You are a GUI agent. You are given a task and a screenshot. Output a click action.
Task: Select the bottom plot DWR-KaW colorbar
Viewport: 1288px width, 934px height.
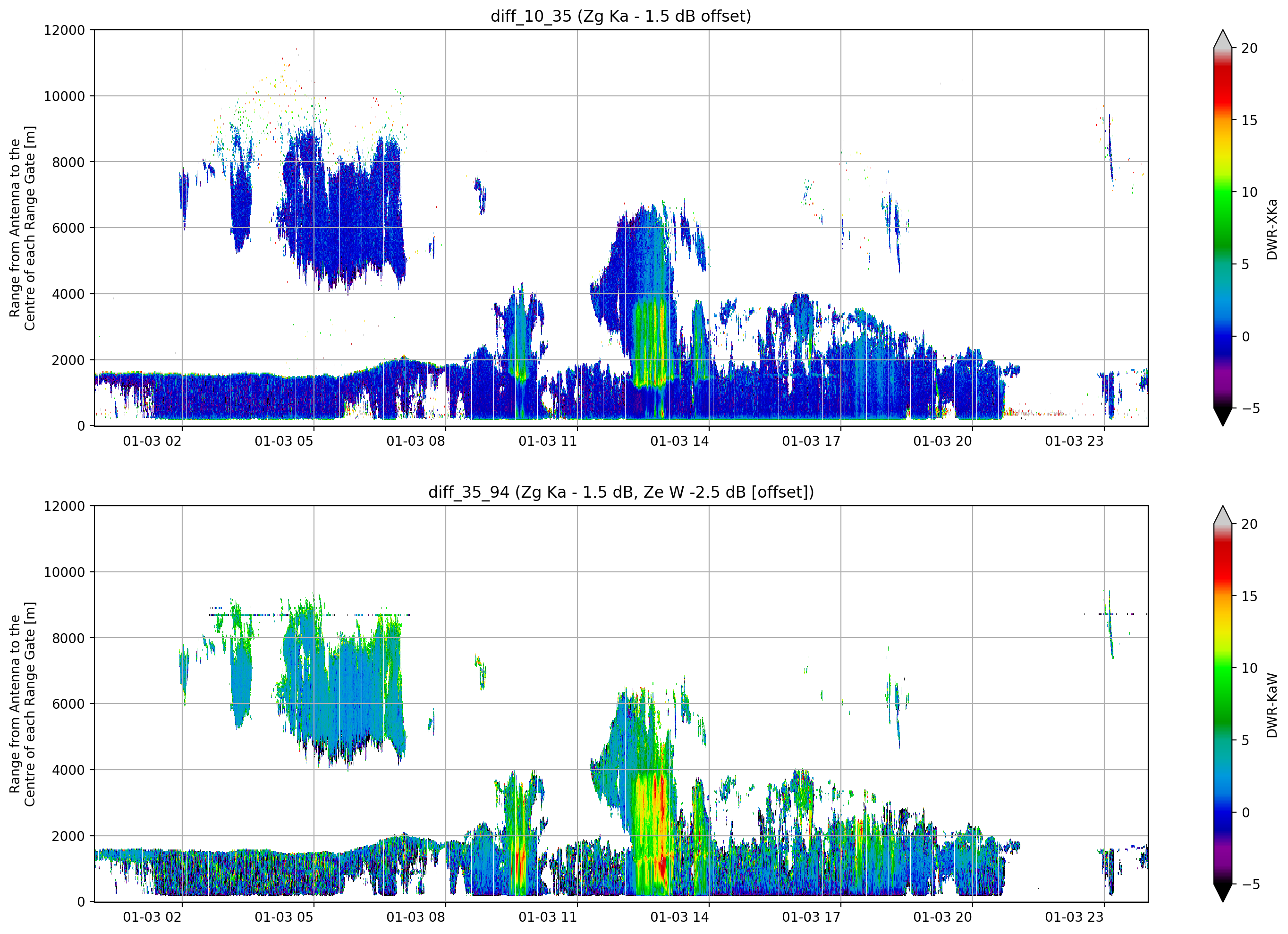[x=1222, y=704]
